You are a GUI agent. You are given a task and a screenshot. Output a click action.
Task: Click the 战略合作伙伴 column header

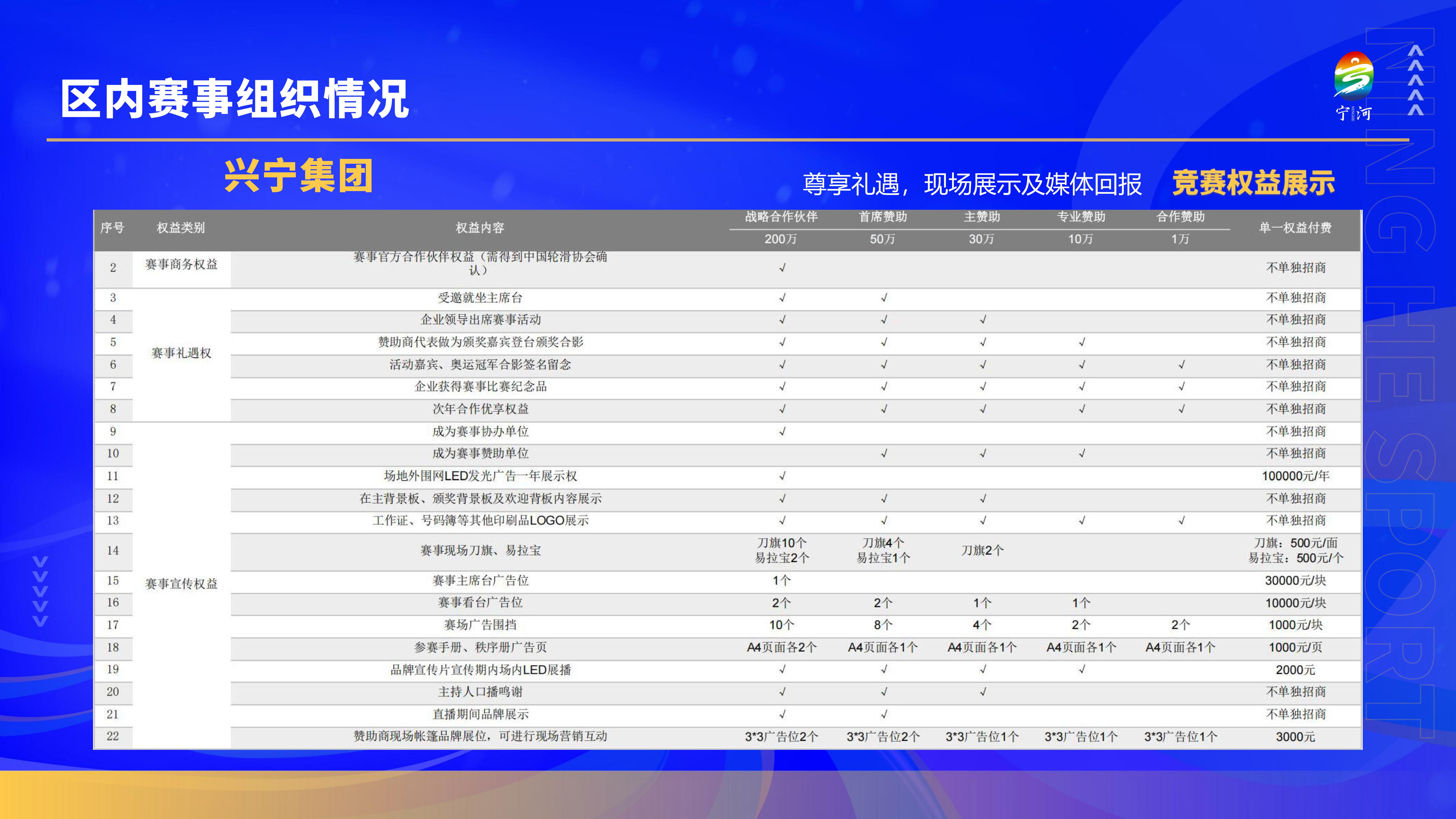pos(781,217)
